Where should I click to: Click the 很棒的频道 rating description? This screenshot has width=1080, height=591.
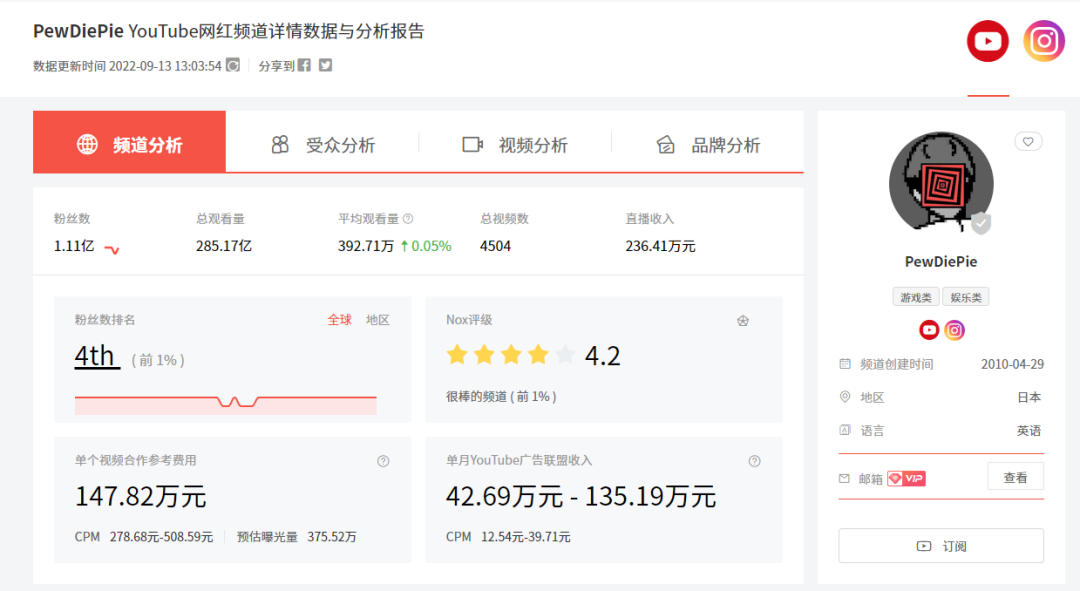click(501, 397)
